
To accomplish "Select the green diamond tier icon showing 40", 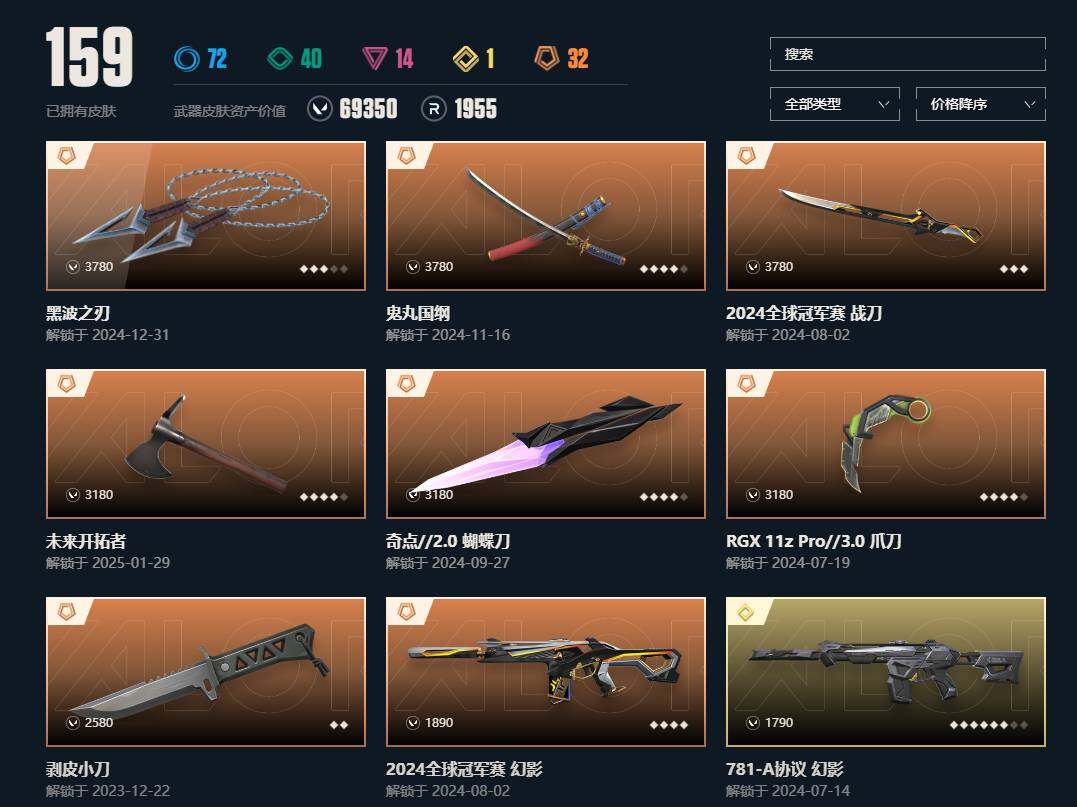I will [280, 58].
